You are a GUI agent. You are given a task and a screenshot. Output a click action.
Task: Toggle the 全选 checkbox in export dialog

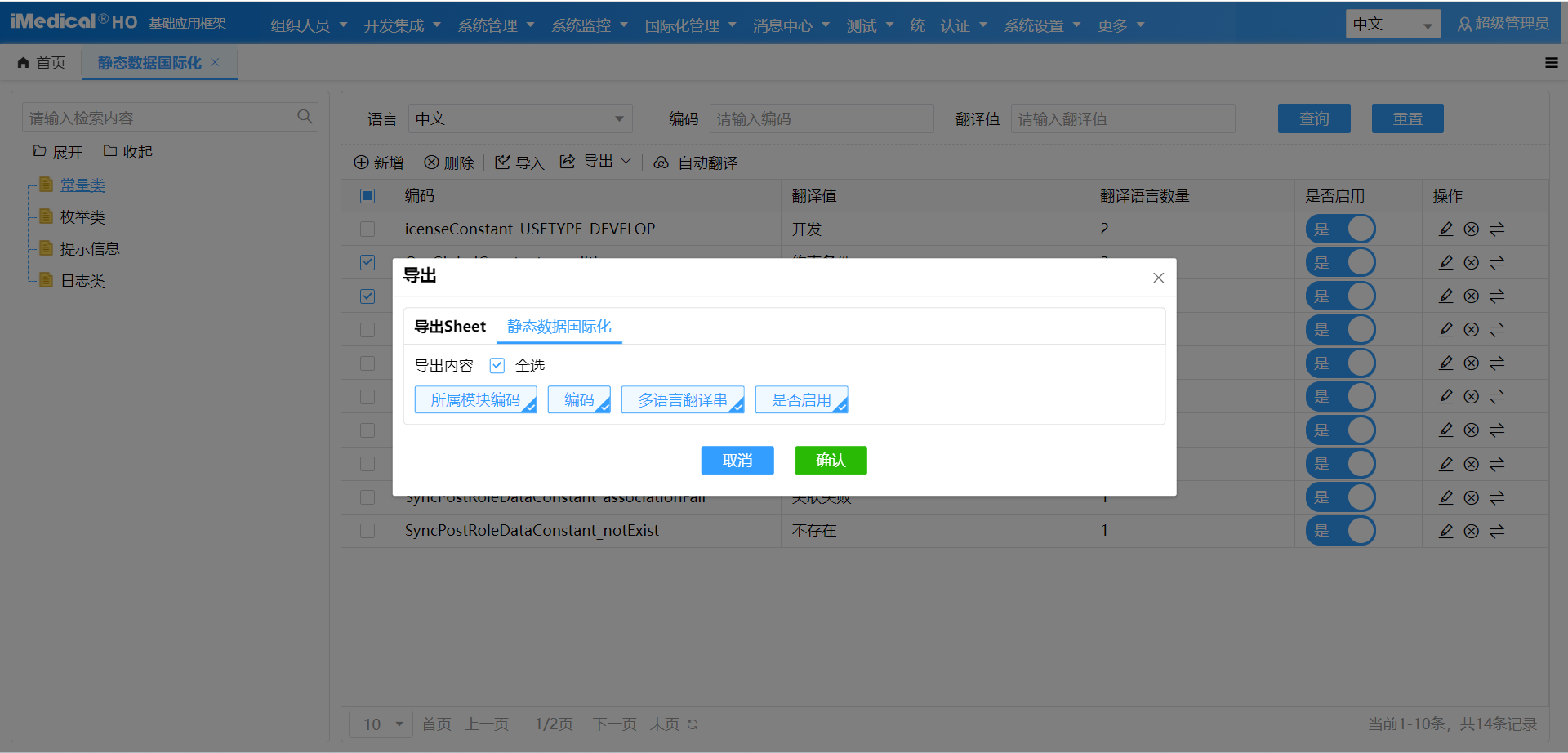point(497,365)
